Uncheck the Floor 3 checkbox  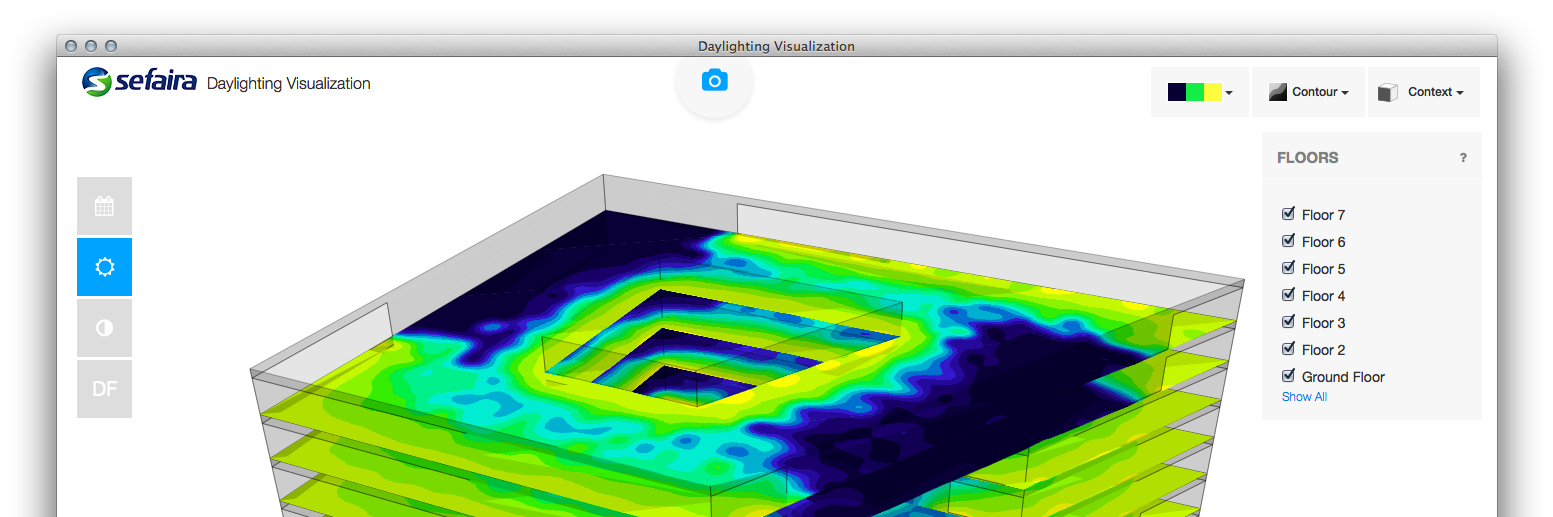pyautogui.click(x=1288, y=322)
